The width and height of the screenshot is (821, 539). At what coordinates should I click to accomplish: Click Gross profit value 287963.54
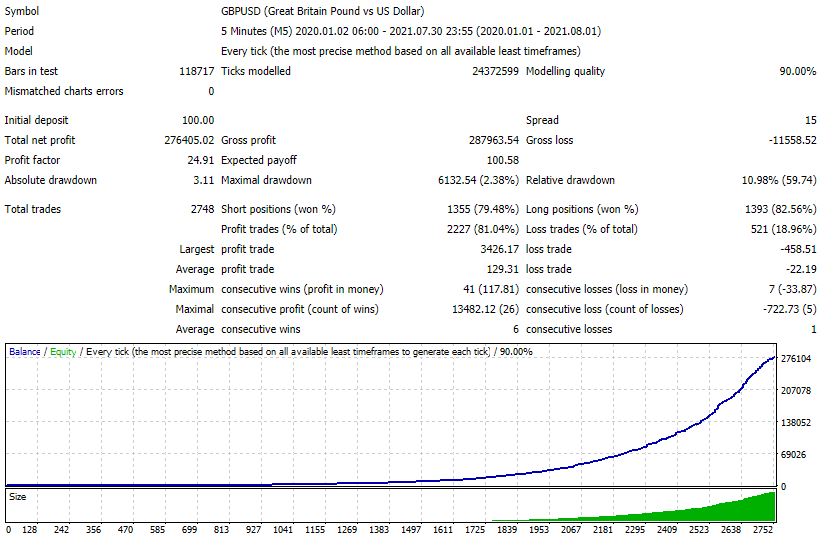pos(494,140)
